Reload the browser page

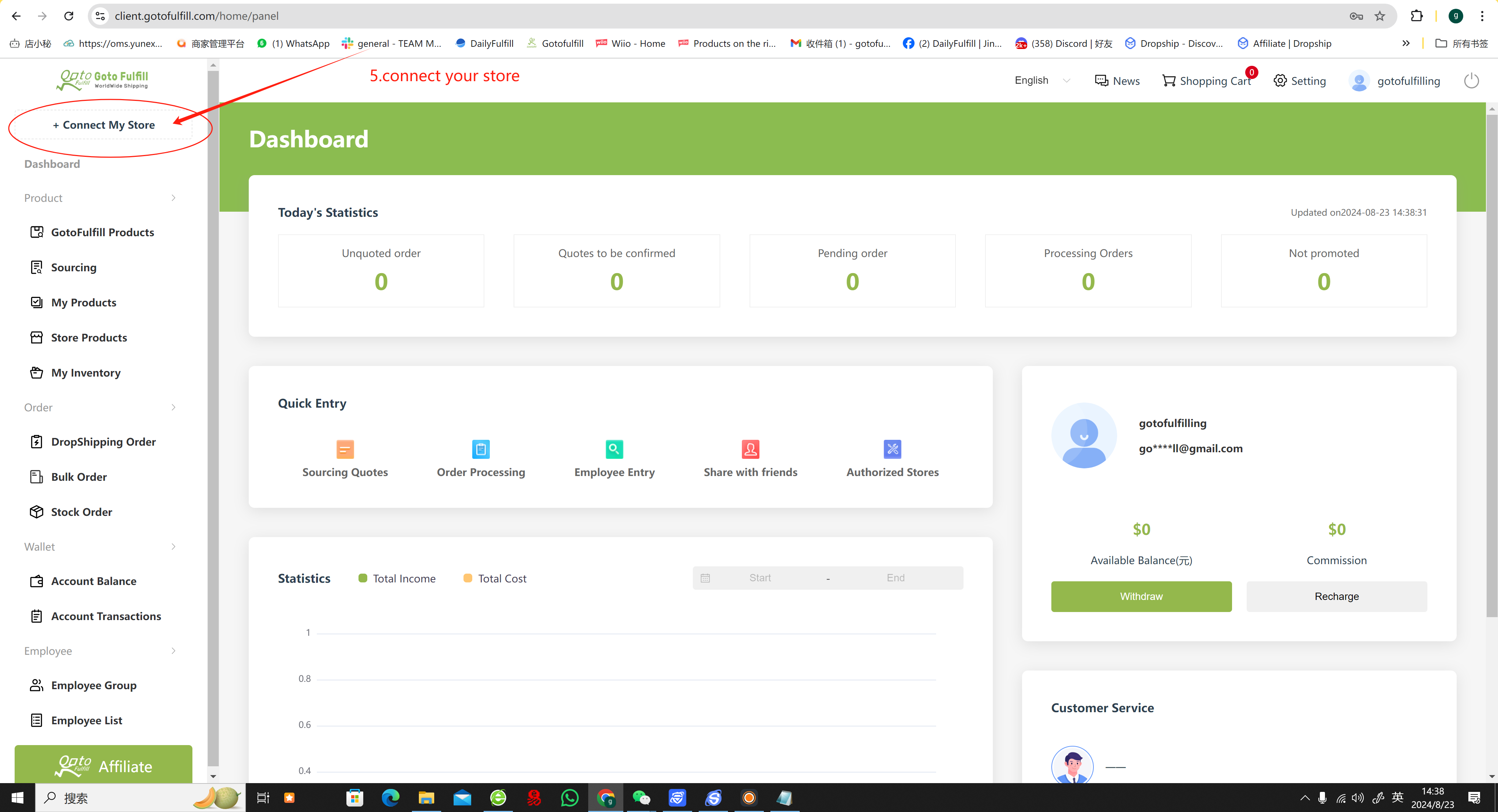point(69,16)
